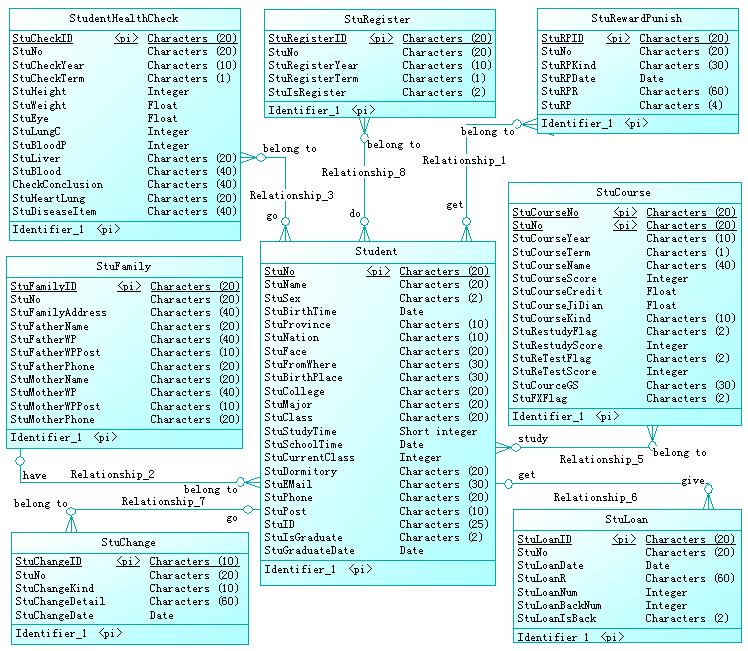Click the StuLoan entity header
The height and width of the screenshot is (651, 748).
(626, 520)
